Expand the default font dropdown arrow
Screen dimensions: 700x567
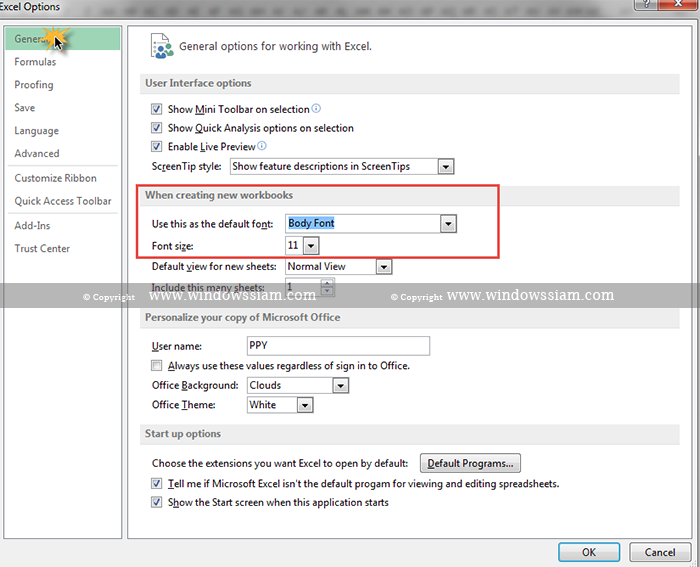click(x=448, y=223)
